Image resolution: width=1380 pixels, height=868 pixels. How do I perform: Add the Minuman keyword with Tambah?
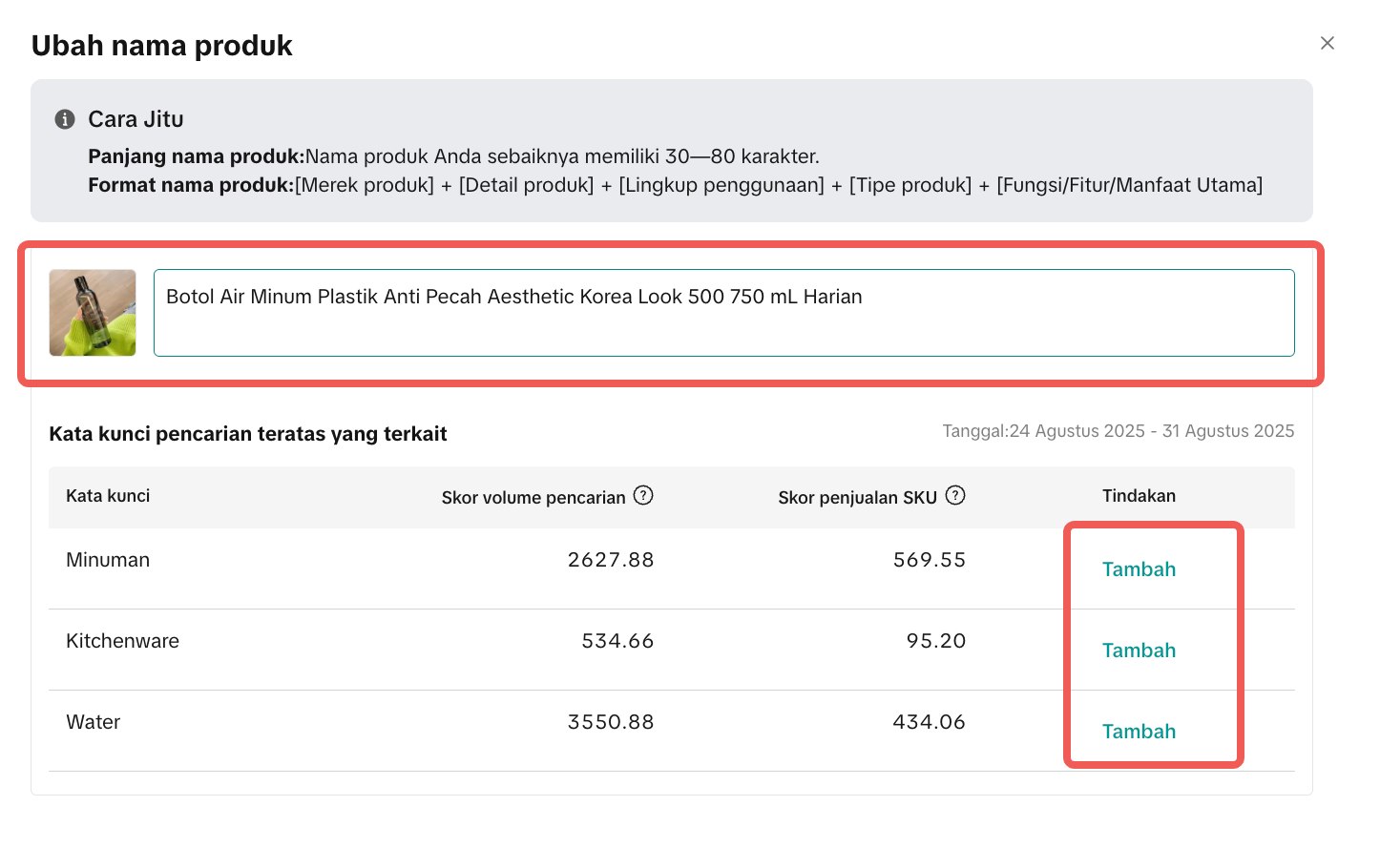pyautogui.click(x=1139, y=569)
